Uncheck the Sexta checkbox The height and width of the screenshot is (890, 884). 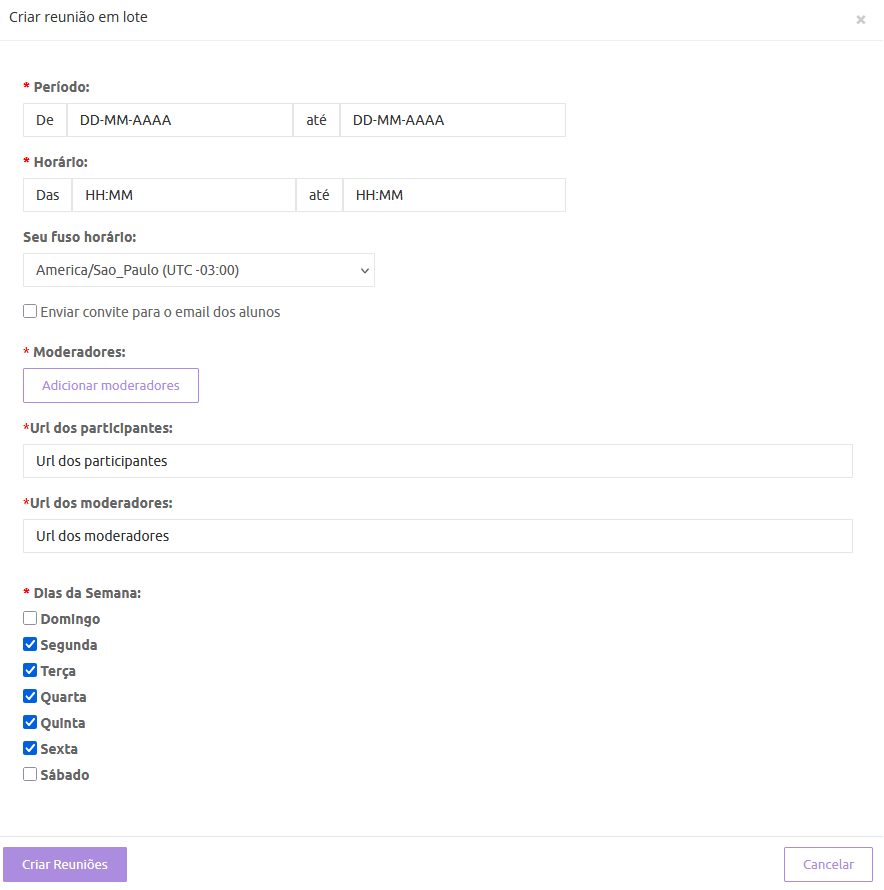tap(30, 749)
